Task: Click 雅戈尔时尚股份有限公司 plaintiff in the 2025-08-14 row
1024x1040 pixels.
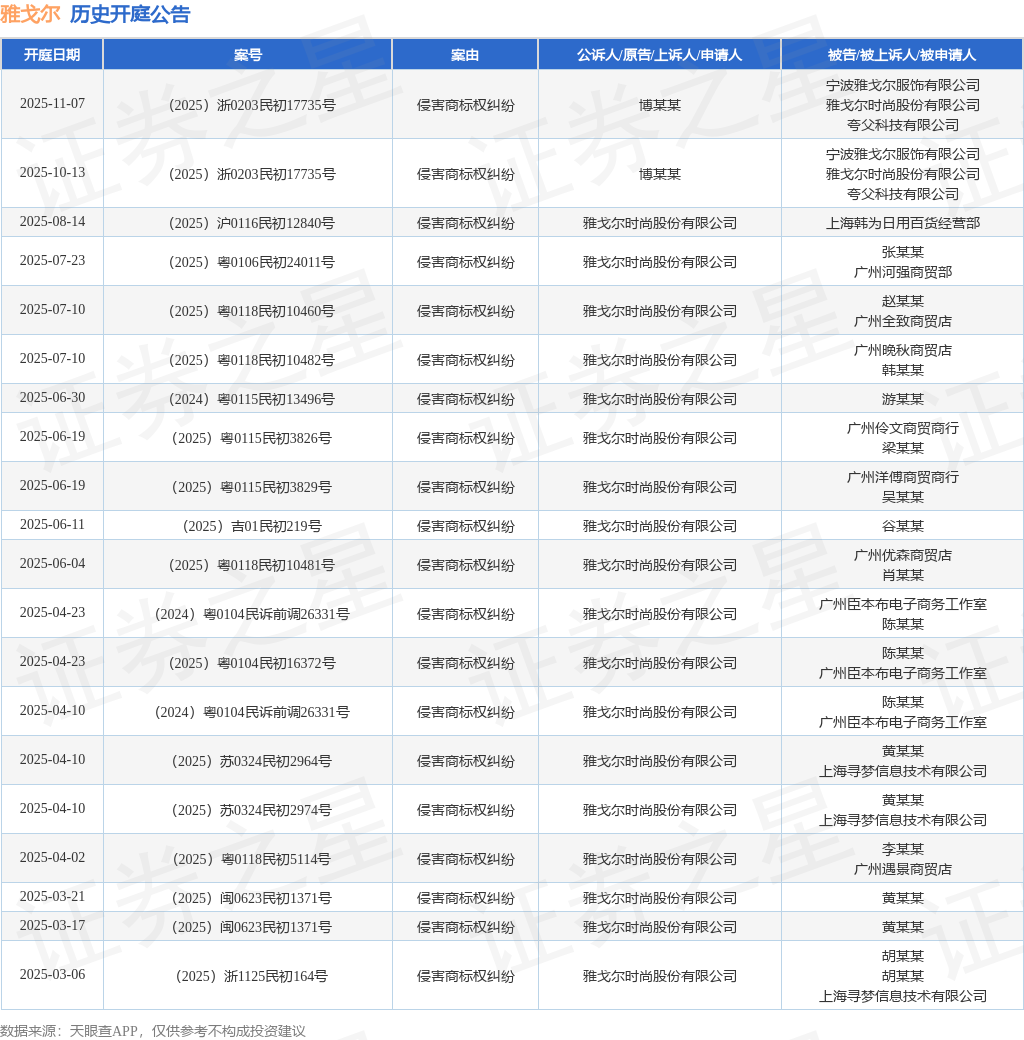Action: point(659,224)
